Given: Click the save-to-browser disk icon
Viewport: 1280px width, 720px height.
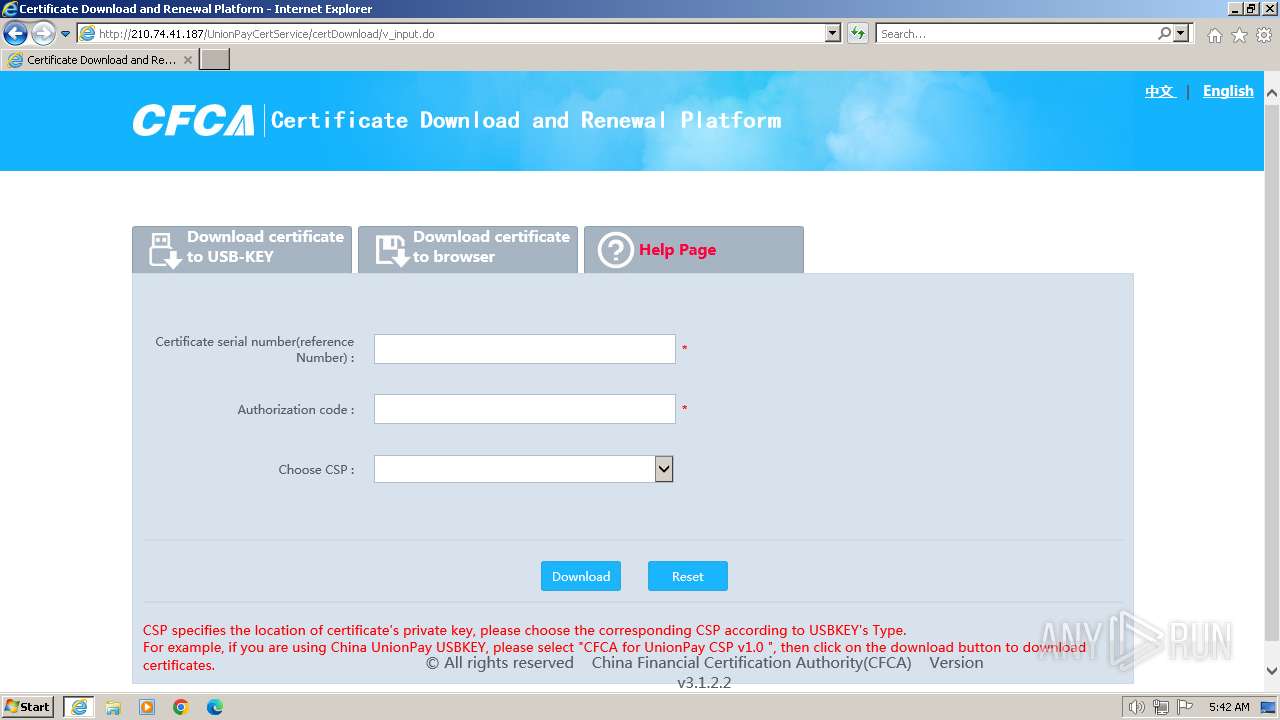Looking at the screenshot, I should pos(391,250).
